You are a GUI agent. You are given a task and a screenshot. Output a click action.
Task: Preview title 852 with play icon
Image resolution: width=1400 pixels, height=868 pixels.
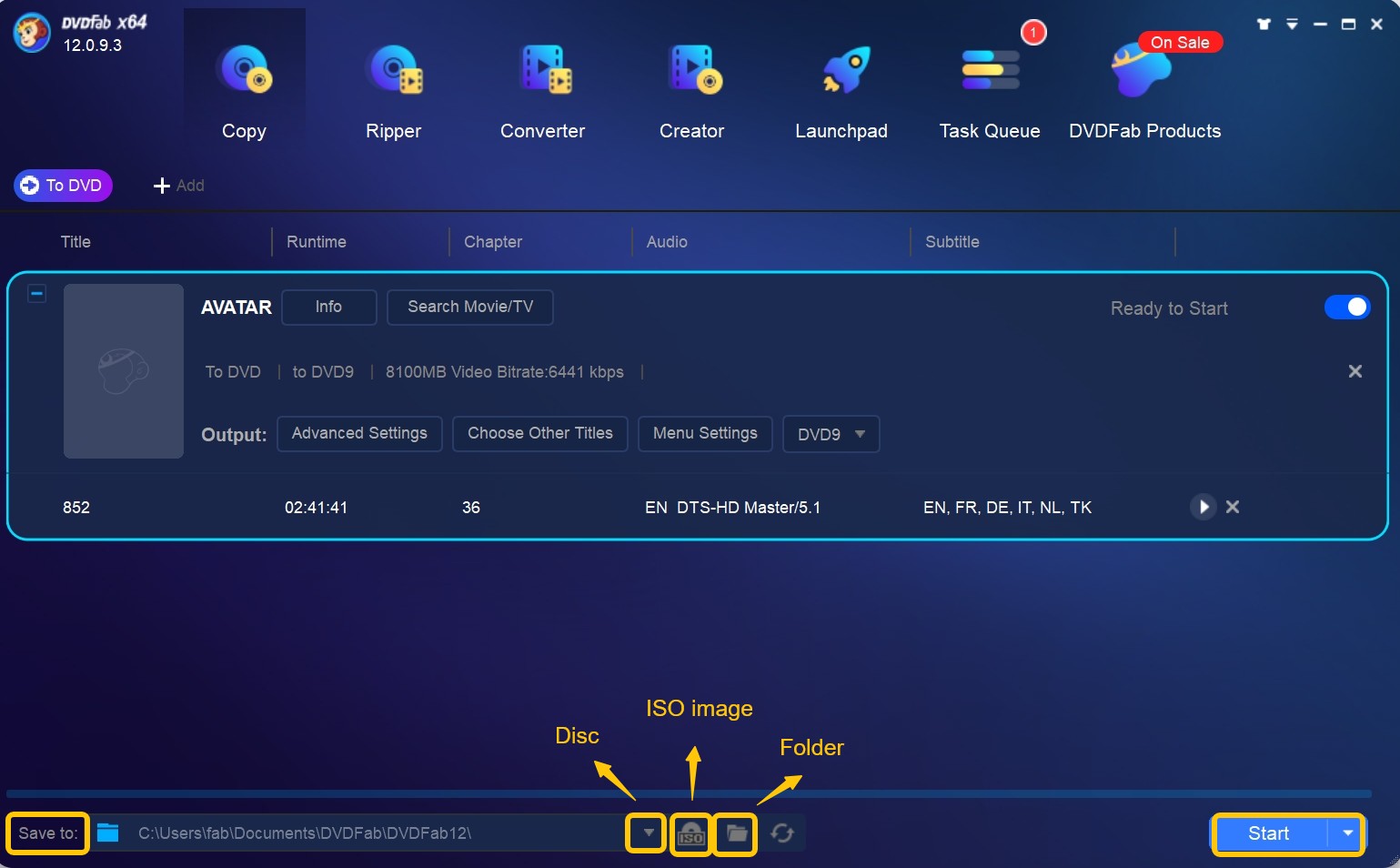point(1204,507)
